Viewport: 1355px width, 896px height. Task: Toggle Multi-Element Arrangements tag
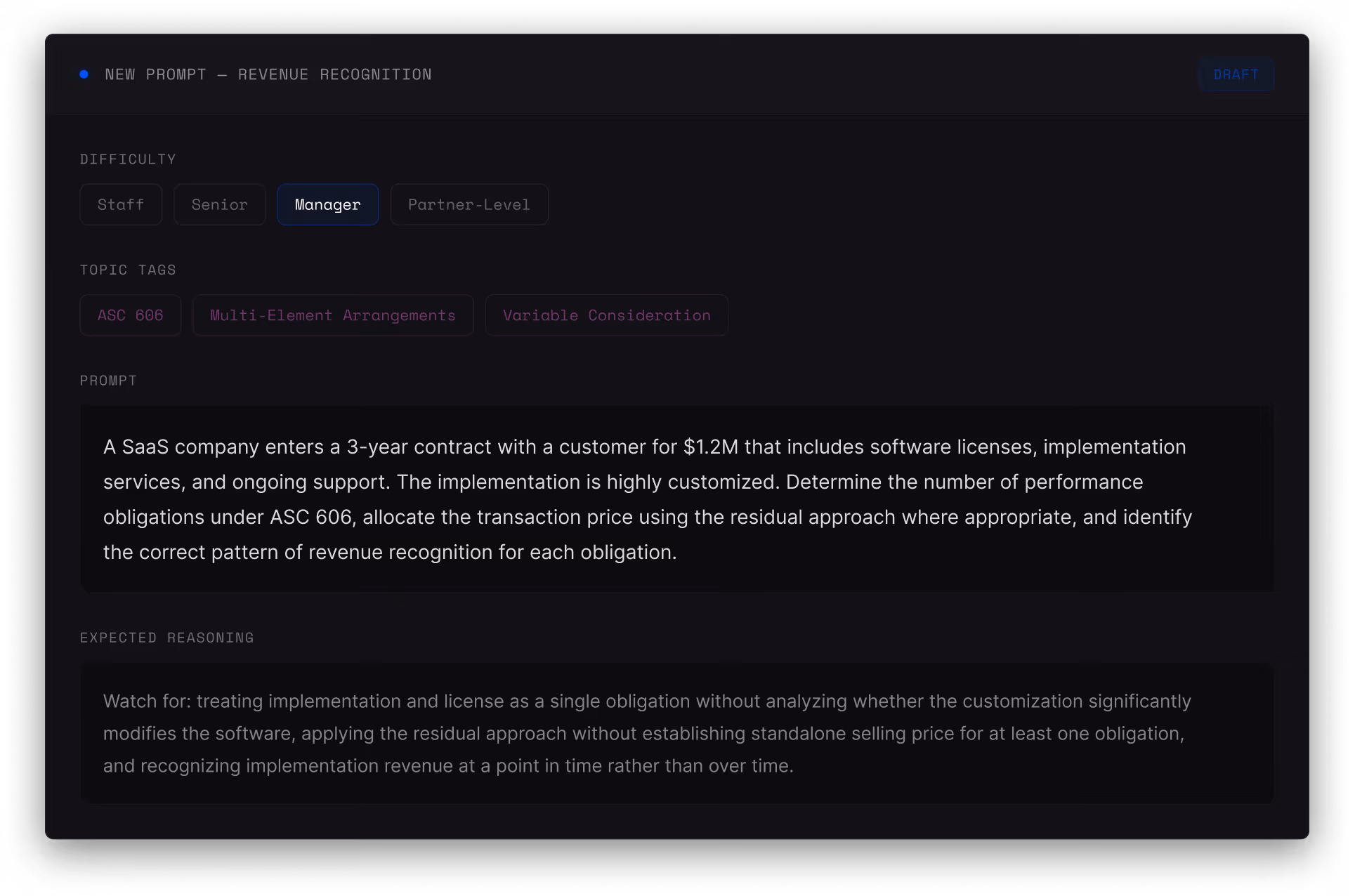tap(333, 315)
